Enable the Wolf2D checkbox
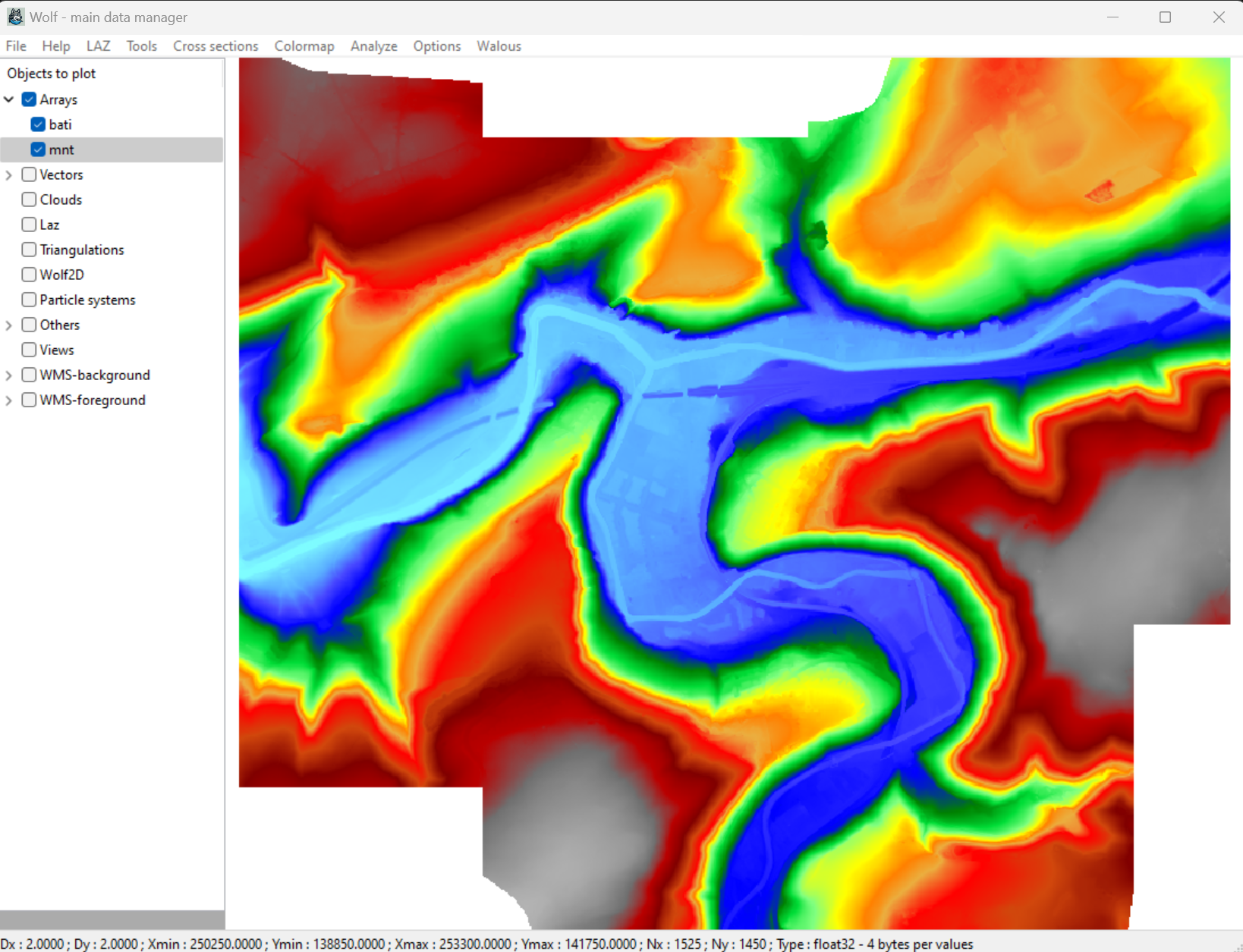The height and width of the screenshot is (952, 1243). coord(29,275)
